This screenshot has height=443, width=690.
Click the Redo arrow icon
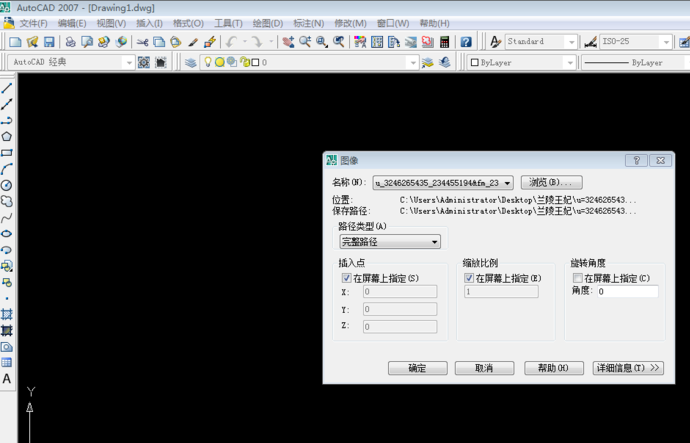coord(257,42)
